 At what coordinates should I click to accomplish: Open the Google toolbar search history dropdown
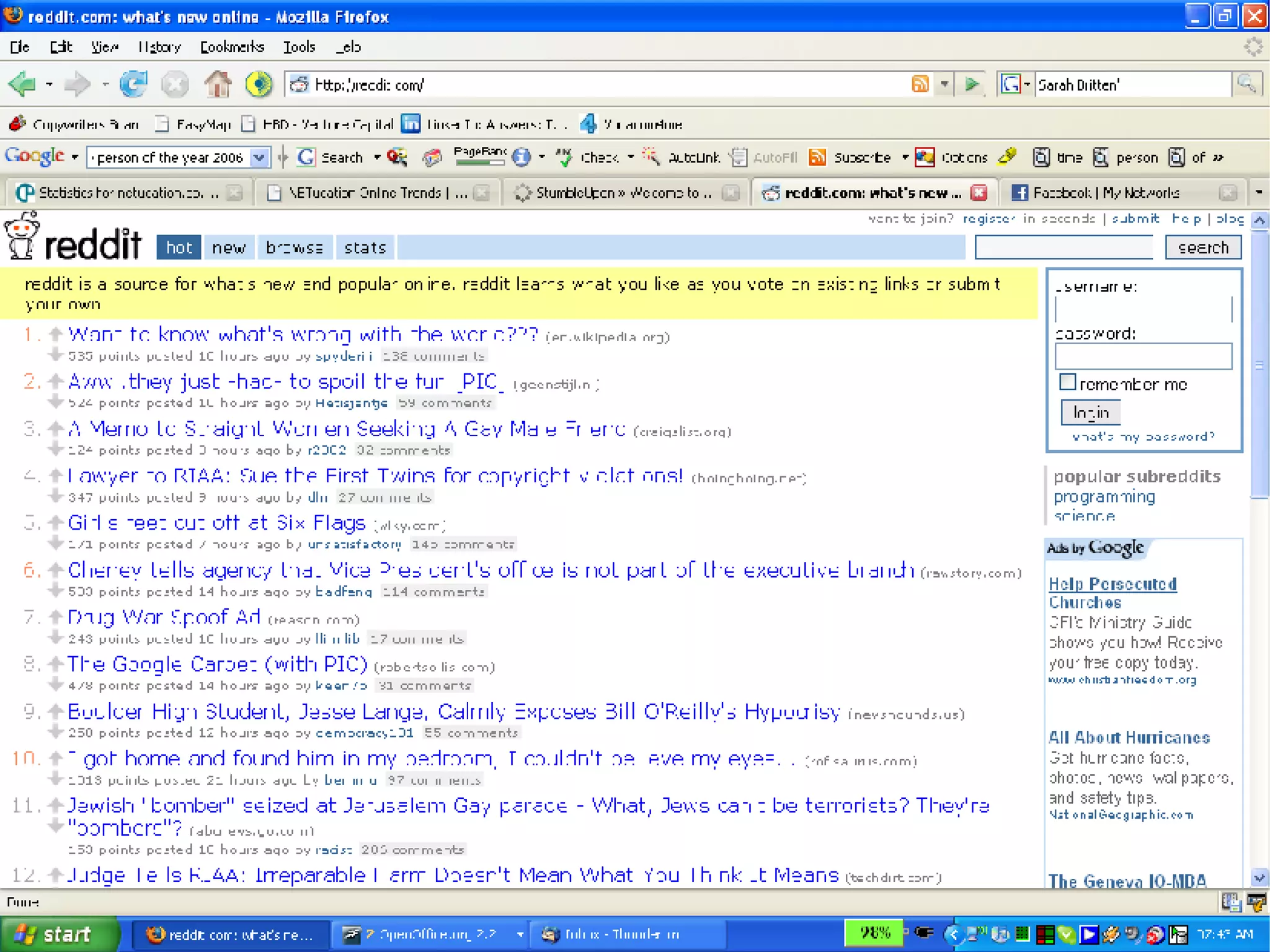259,158
